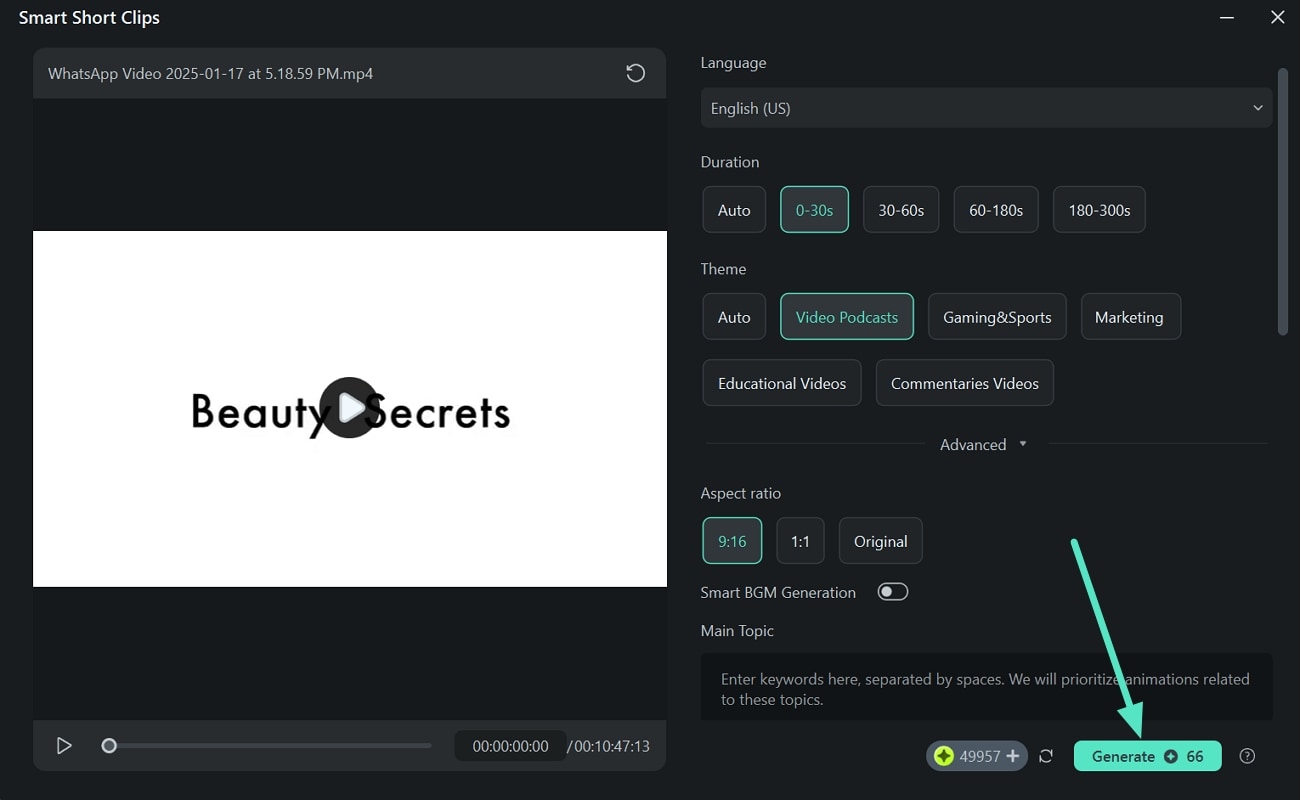Open the Language dropdown showing English (US)
The height and width of the screenshot is (800, 1300).
click(x=986, y=108)
